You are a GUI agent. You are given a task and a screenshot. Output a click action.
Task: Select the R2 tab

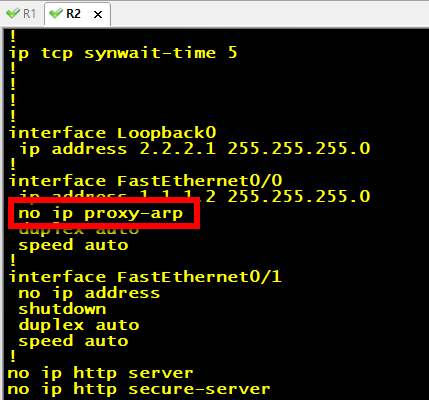77,14
